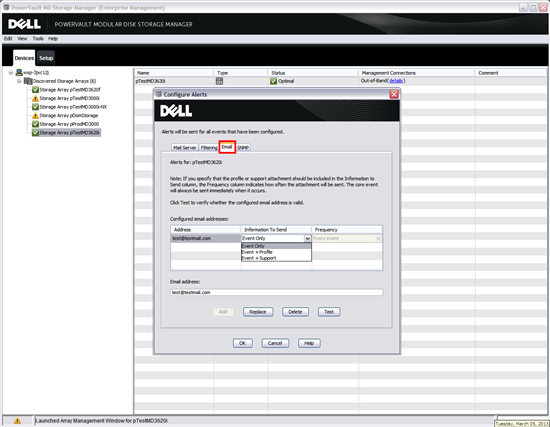Select Storage Array pTestMD3000i in the tree
The image size is (550, 427).
pos(69,98)
